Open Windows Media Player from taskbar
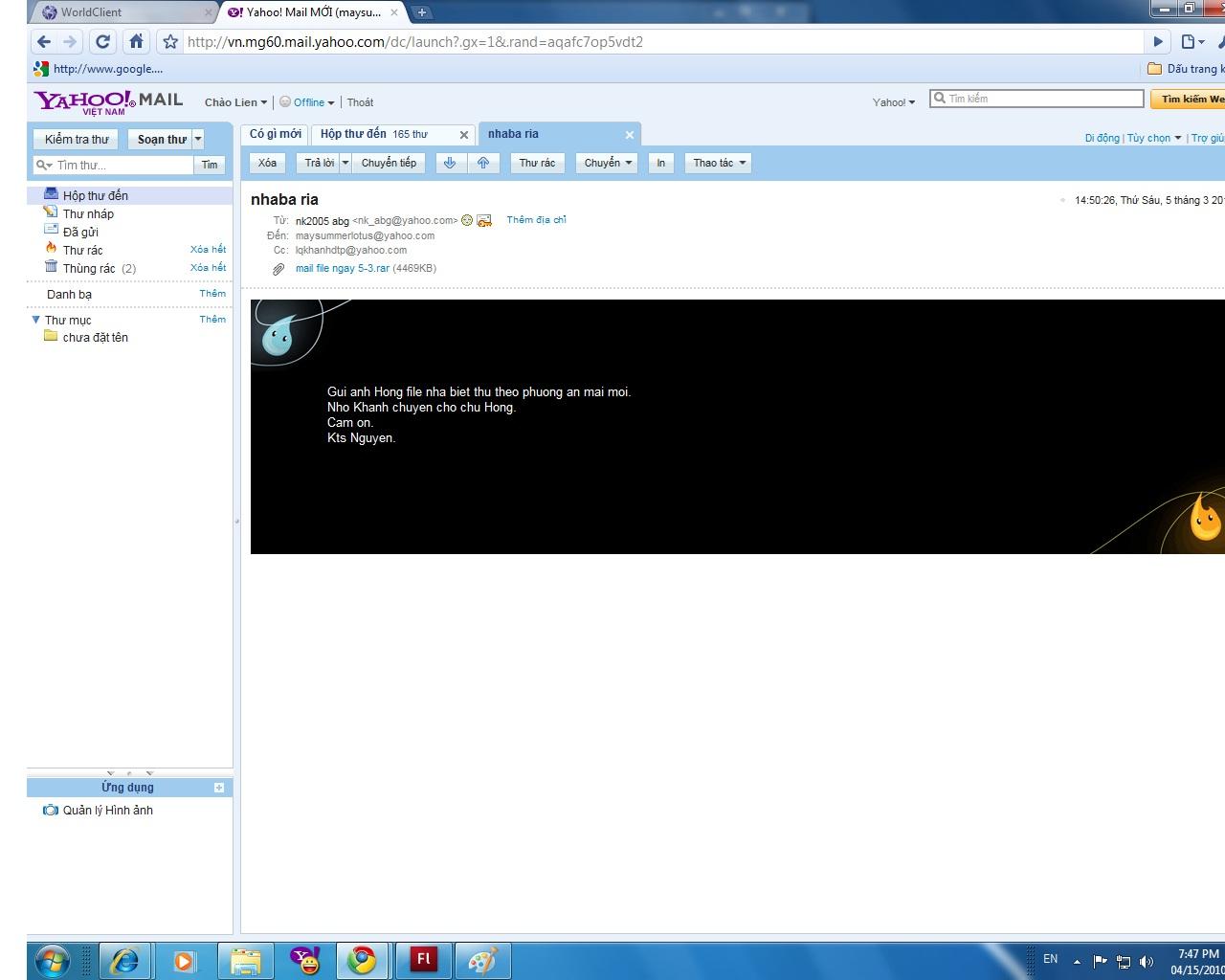1225x980 pixels. [184, 960]
